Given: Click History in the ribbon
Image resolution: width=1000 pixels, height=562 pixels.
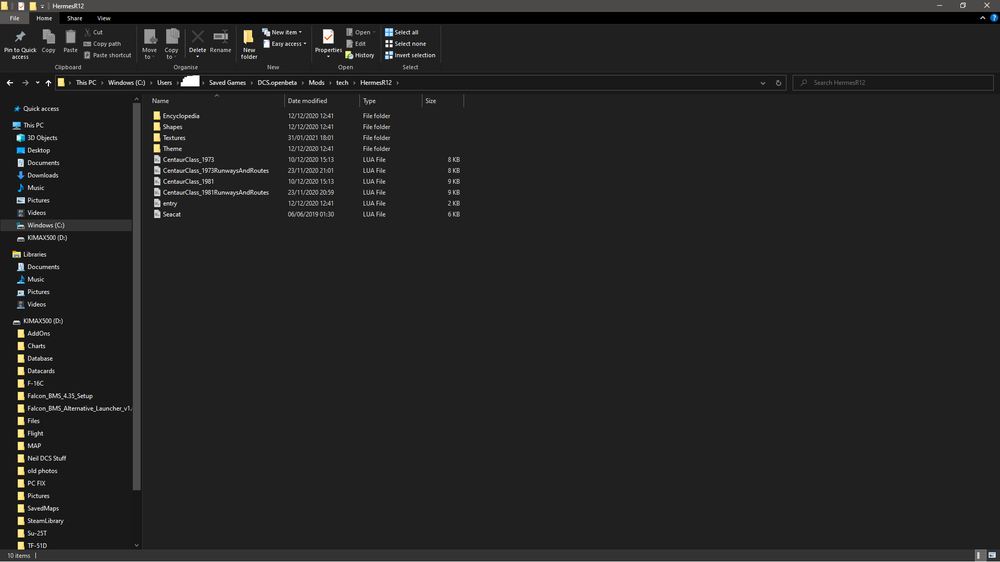Looking at the screenshot, I should coord(360,55).
